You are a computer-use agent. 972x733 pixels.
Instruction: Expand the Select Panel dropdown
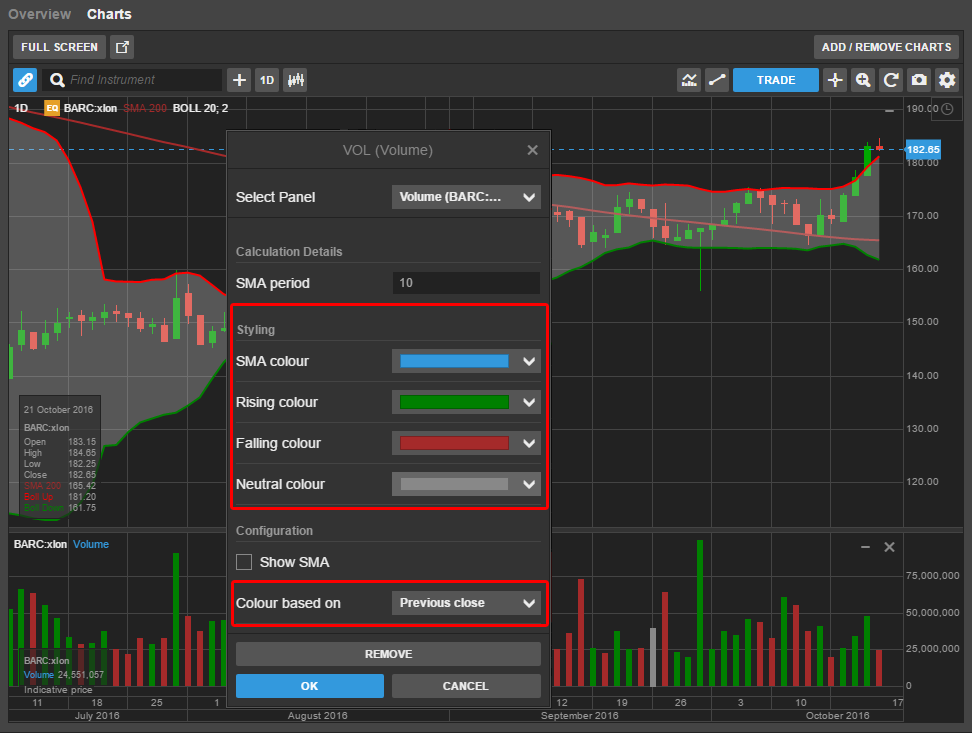coord(466,197)
